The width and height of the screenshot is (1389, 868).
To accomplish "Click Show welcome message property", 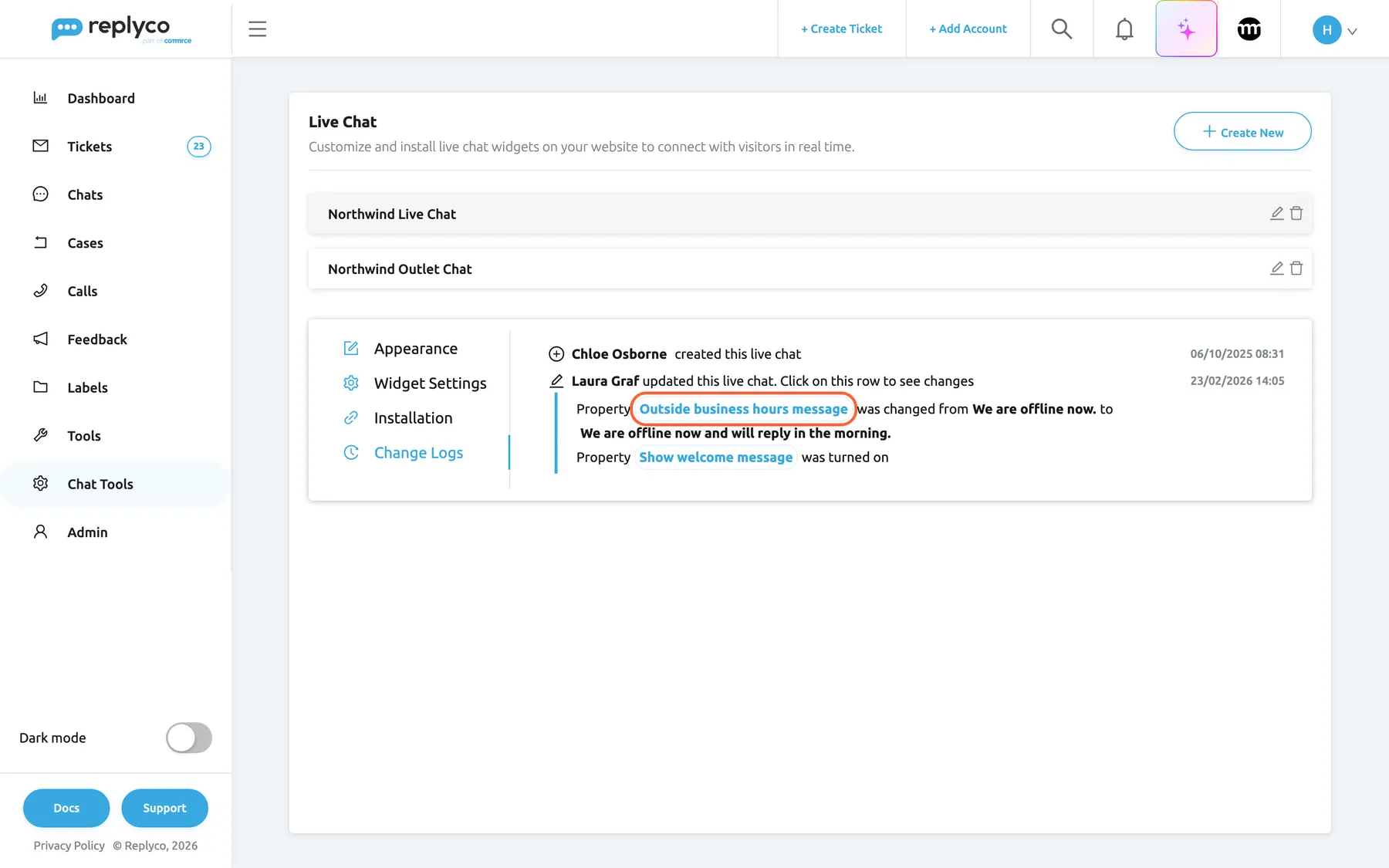I will [715, 457].
